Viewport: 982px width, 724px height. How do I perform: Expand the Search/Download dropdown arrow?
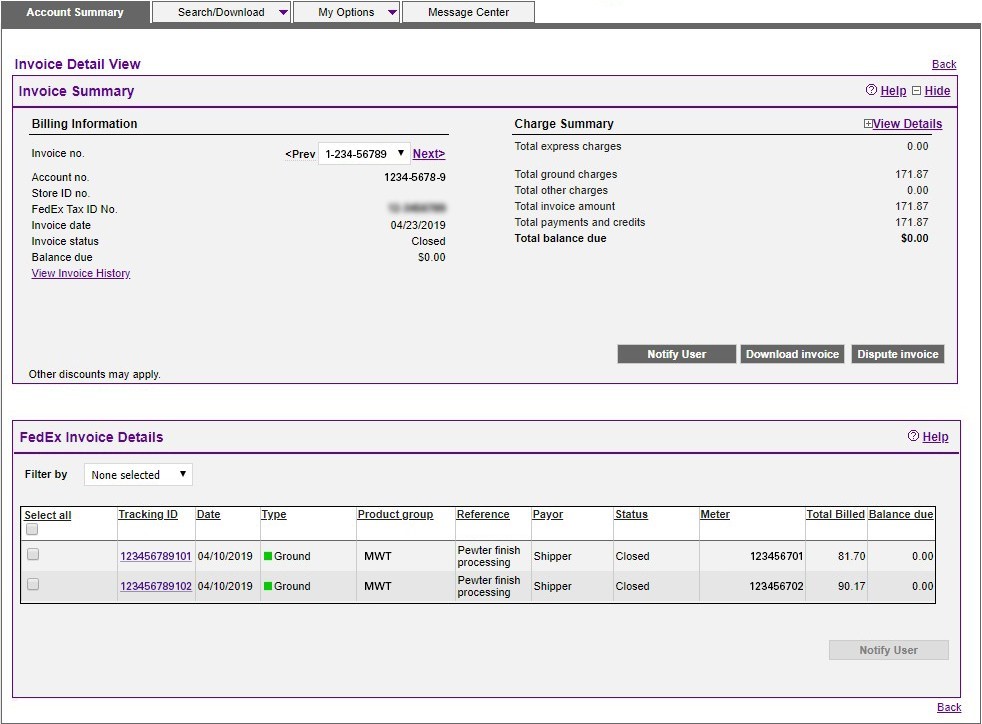283,13
